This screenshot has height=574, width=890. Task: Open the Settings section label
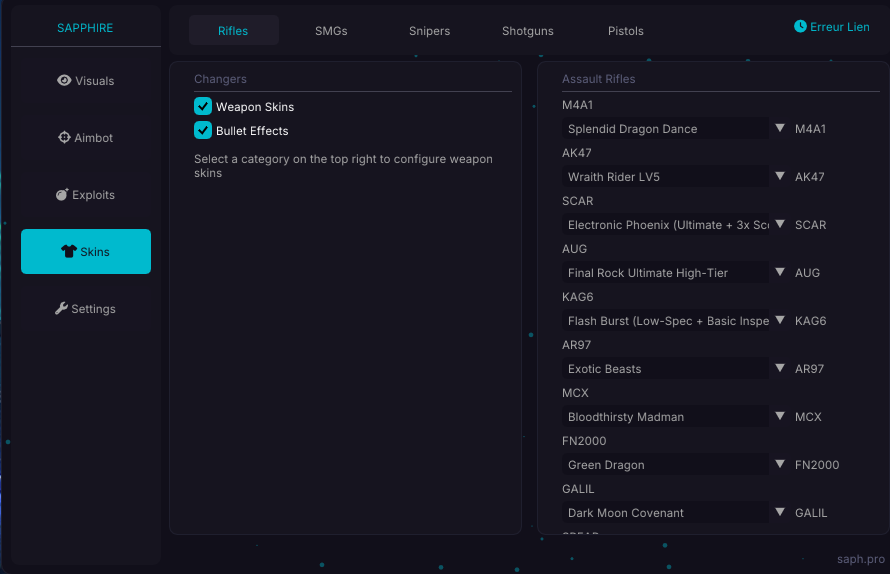[x=94, y=309]
